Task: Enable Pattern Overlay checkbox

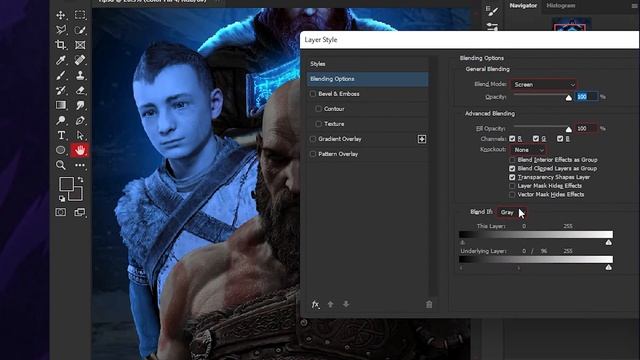Action: 313,154
